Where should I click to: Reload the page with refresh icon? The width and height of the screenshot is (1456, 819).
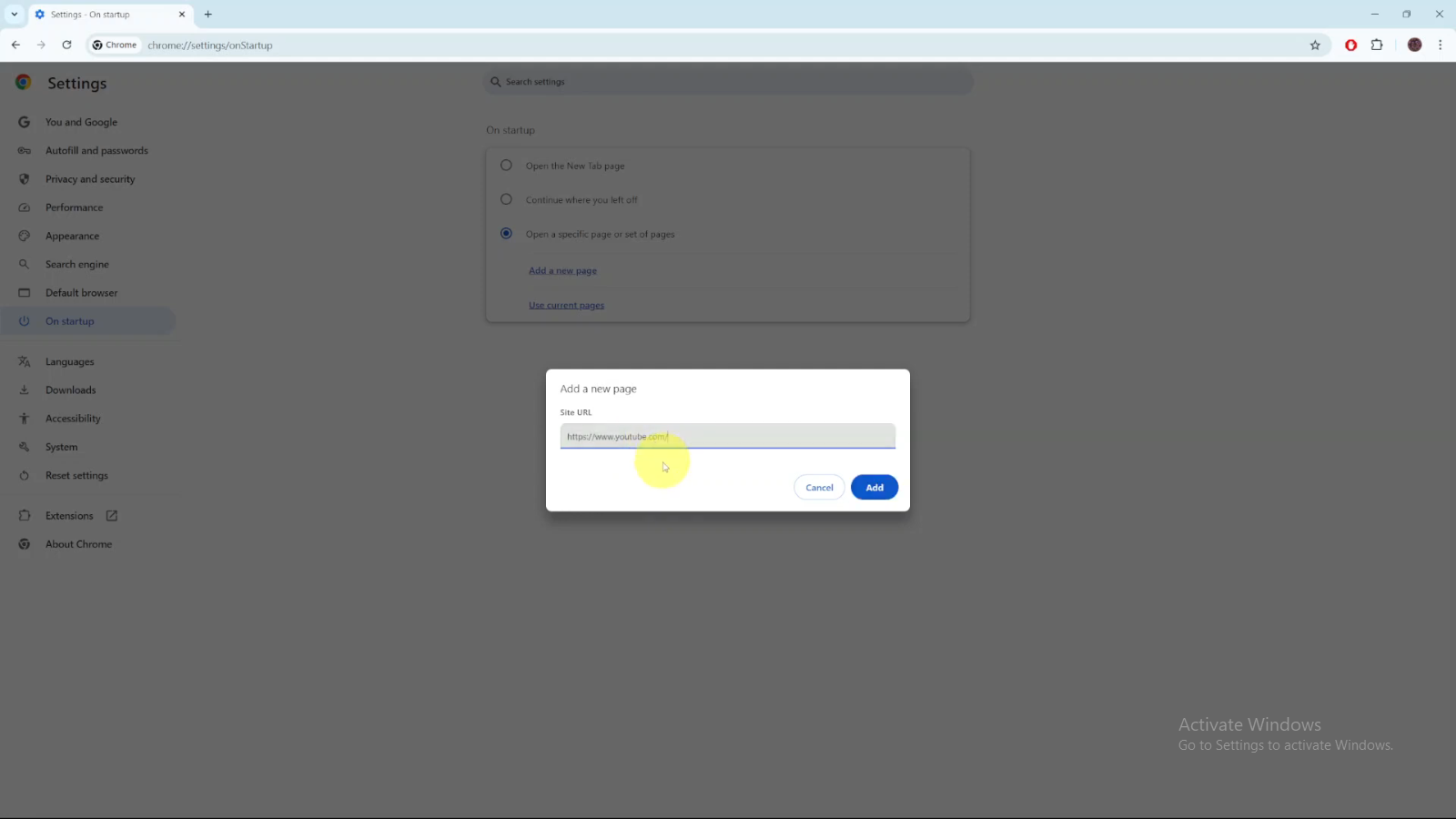[x=66, y=45]
